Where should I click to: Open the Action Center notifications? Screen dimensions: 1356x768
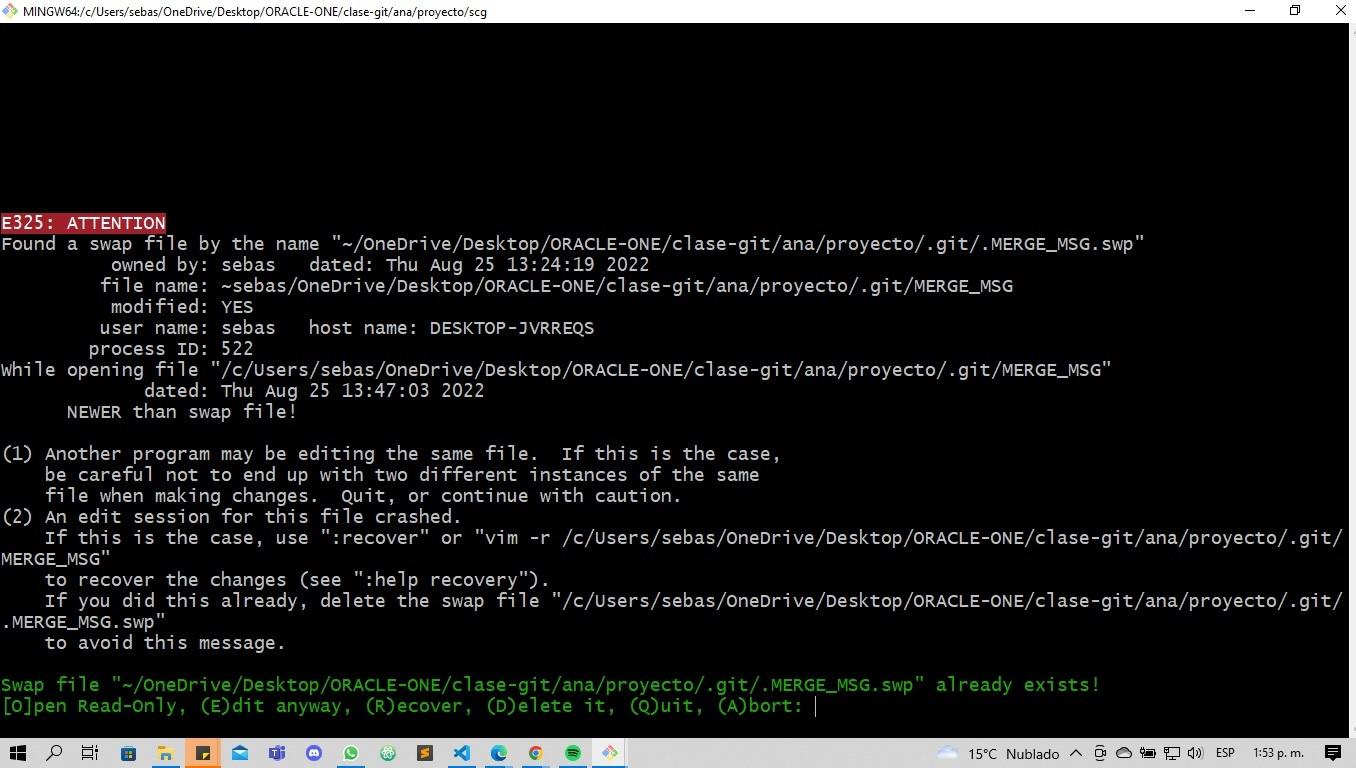tap(1333, 753)
